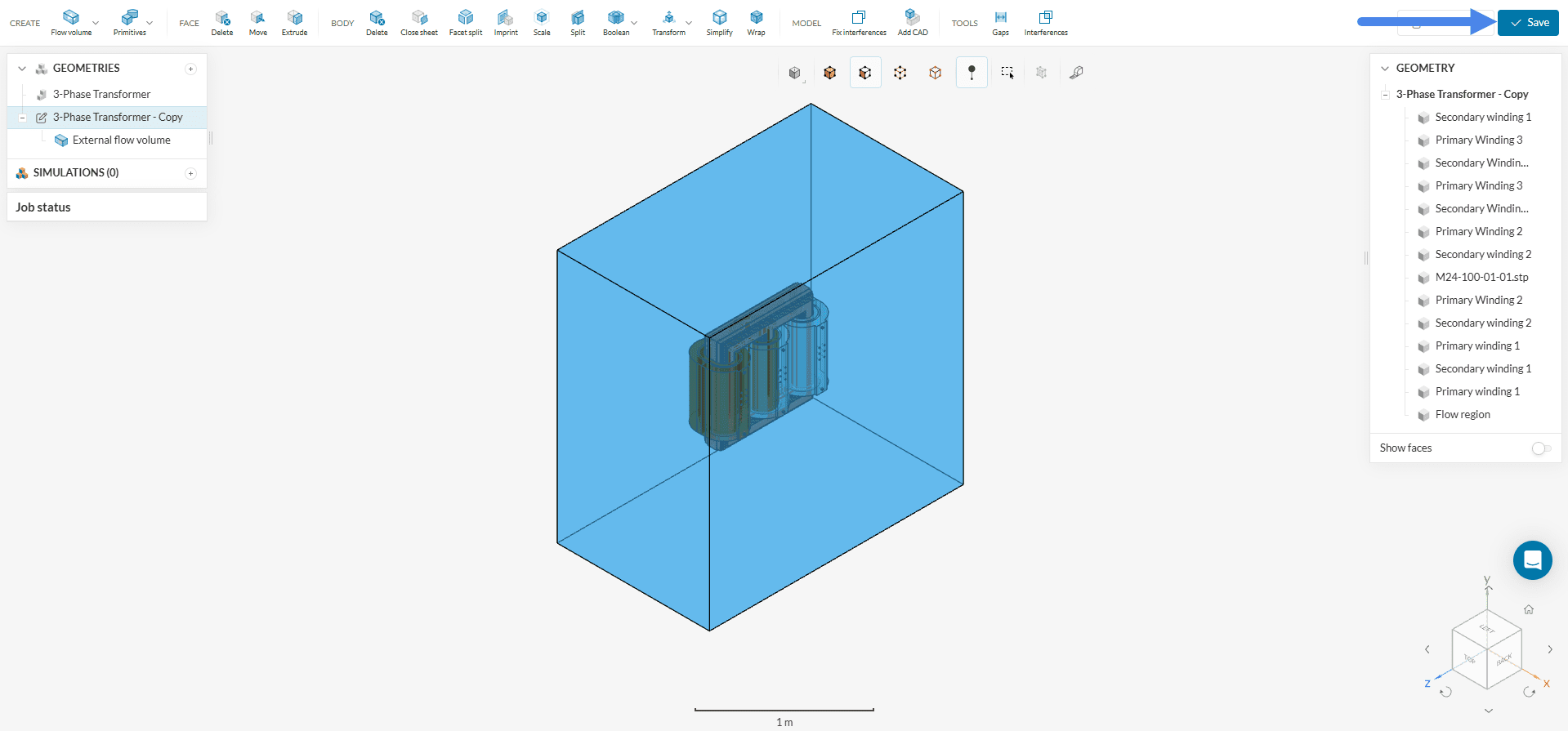
Task: Open the Split body tool
Action: pyautogui.click(x=578, y=18)
